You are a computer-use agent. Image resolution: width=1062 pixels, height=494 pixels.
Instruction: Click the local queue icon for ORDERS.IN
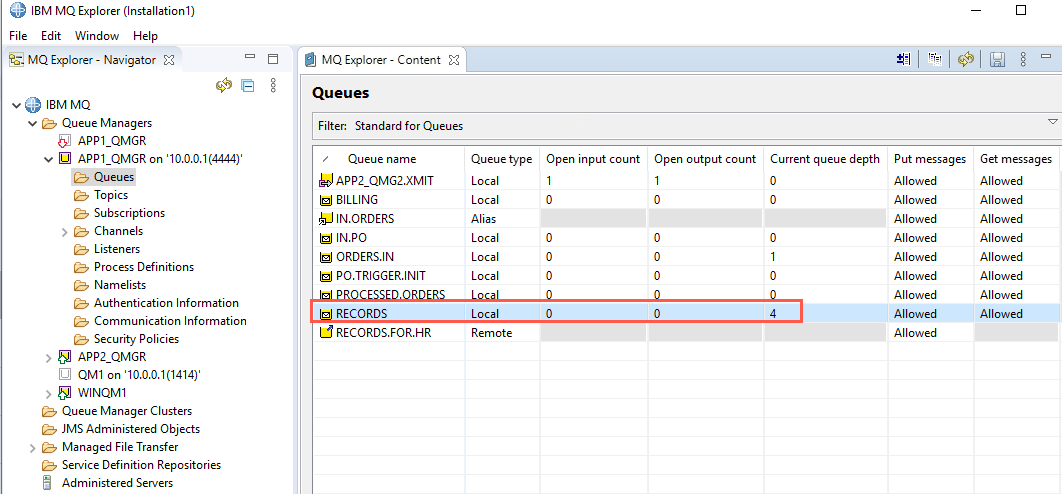pos(326,257)
